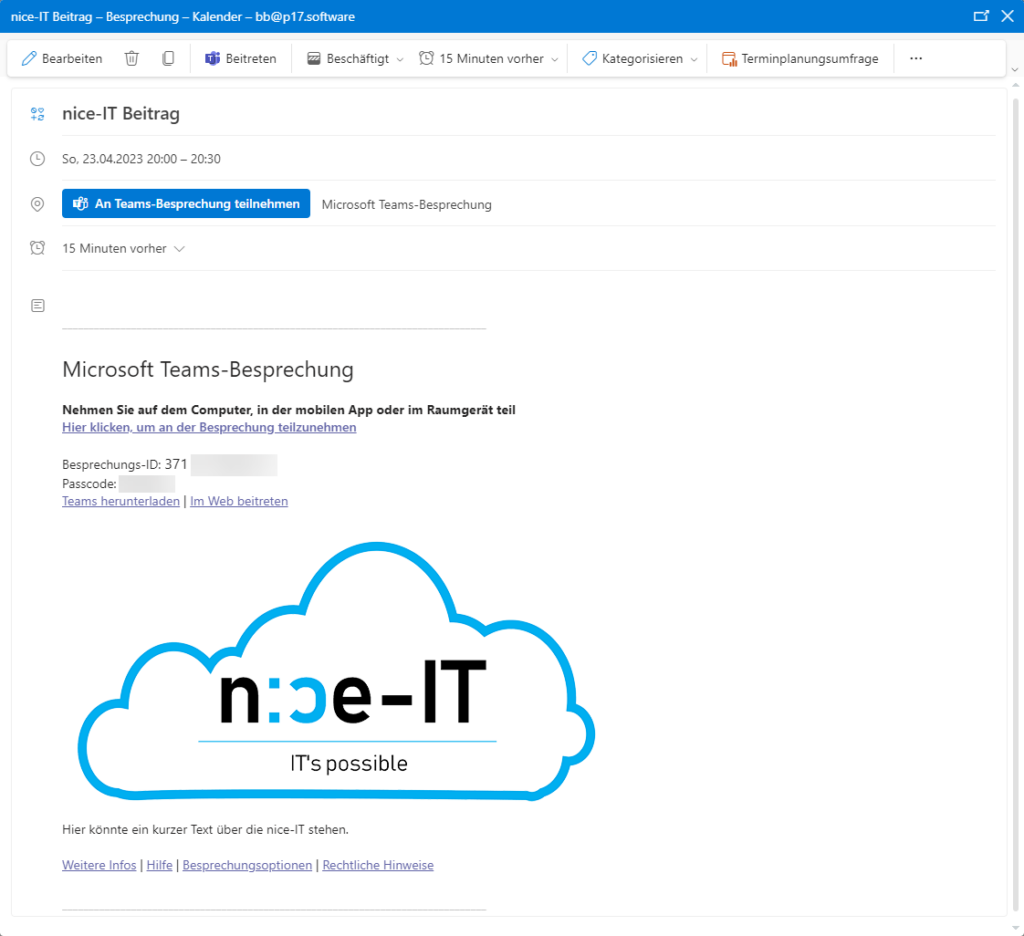Open the 'Besprechungsoptionen' link
The height and width of the screenshot is (936, 1024).
coord(248,865)
